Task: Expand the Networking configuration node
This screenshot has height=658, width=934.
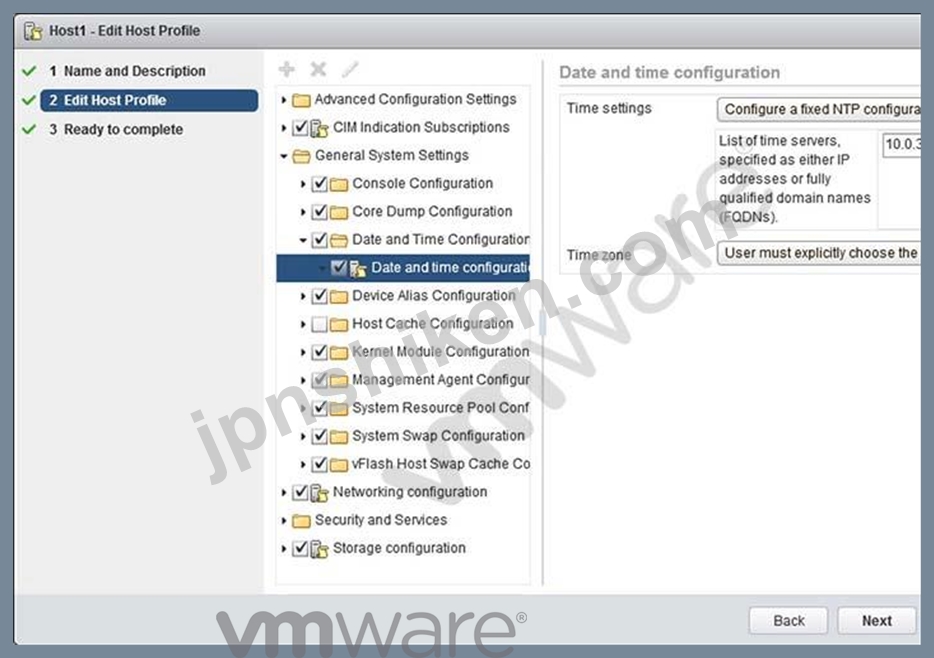Action: click(x=284, y=492)
